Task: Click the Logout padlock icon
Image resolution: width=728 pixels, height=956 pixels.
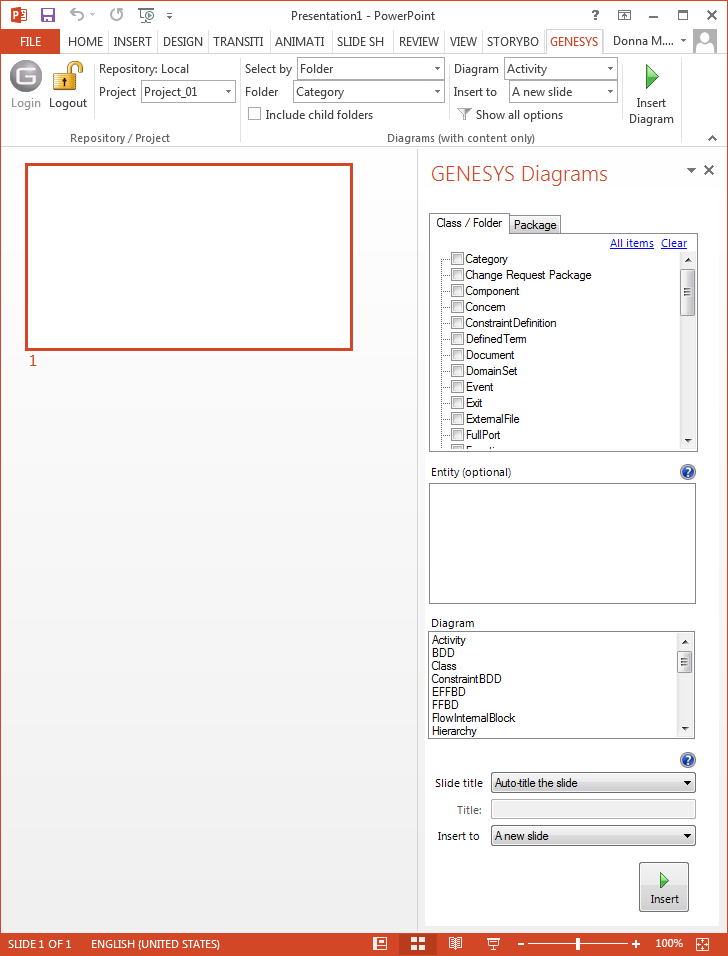Action: (x=68, y=76)
